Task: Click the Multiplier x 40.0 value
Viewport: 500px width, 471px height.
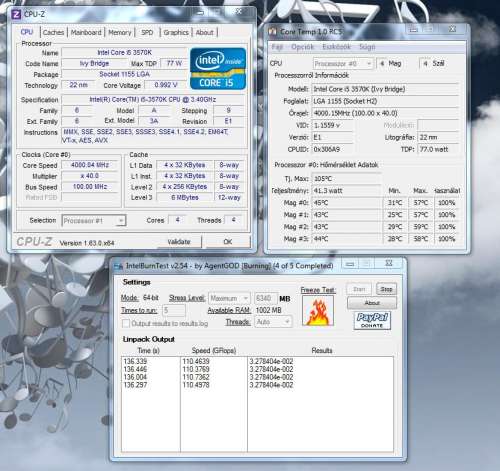Action: click(90, 176)
